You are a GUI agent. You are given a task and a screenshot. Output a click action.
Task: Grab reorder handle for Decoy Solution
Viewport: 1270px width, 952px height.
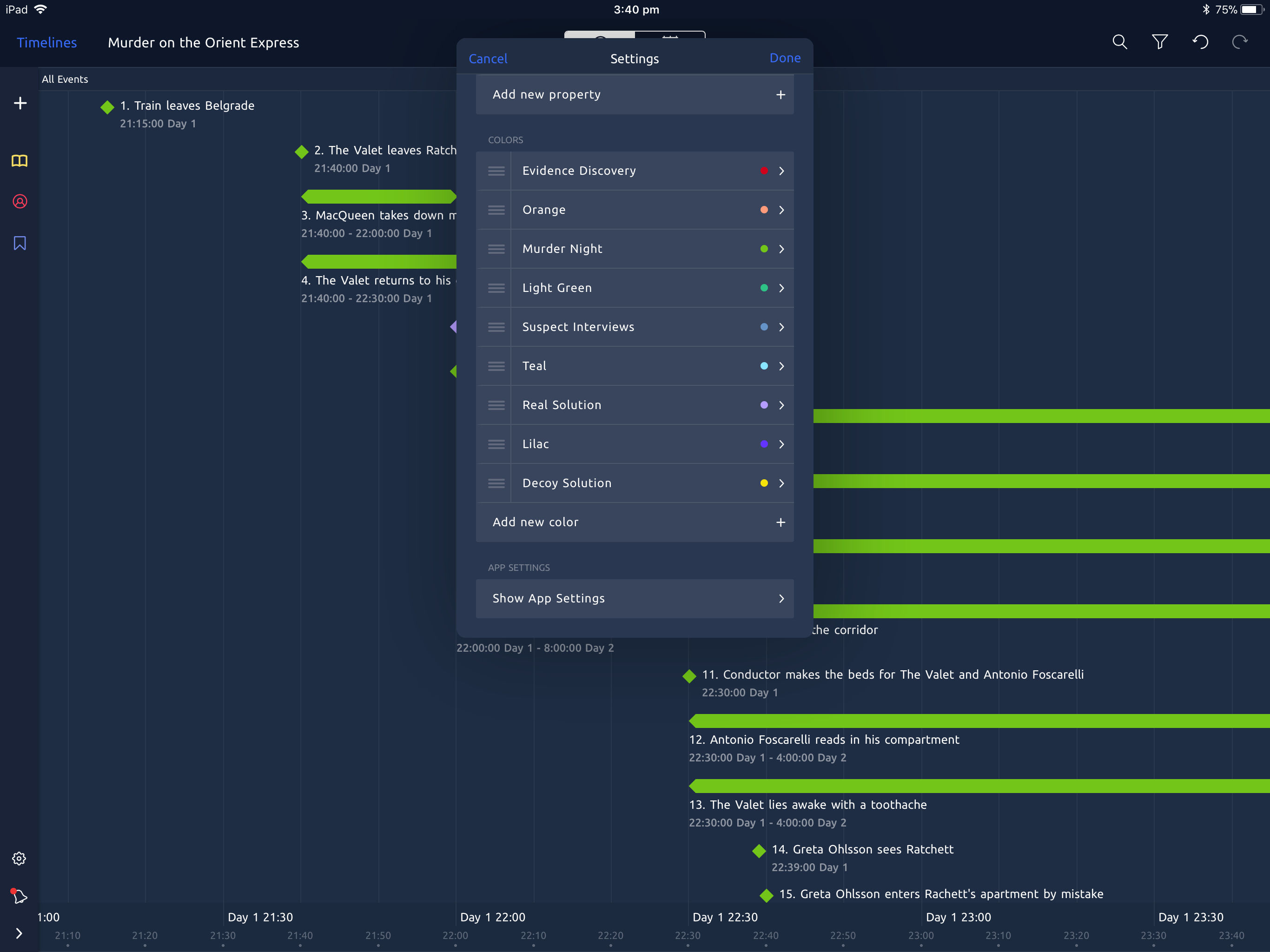496,483
